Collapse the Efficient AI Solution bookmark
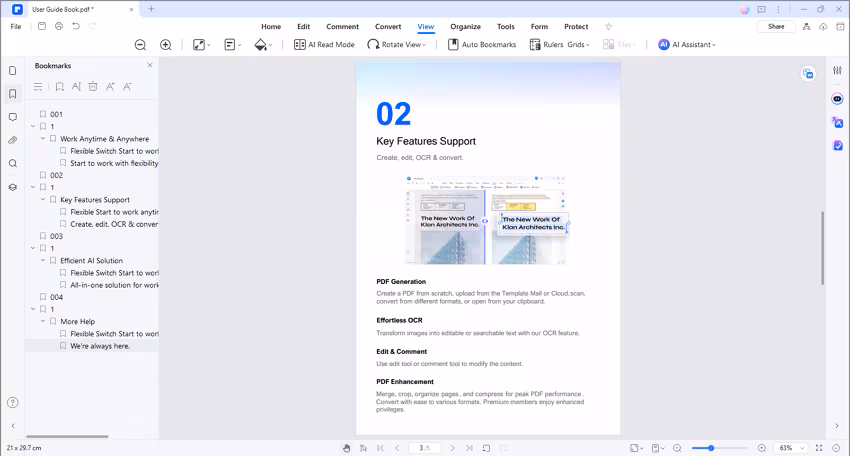Screen dimensions: 850x456 (43, 260)
